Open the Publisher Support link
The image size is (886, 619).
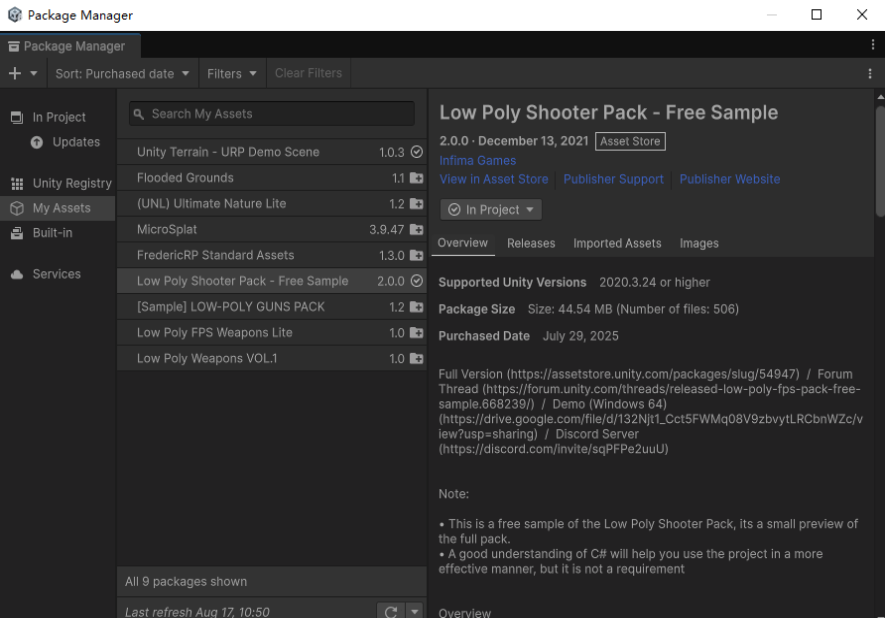(613, 179)
